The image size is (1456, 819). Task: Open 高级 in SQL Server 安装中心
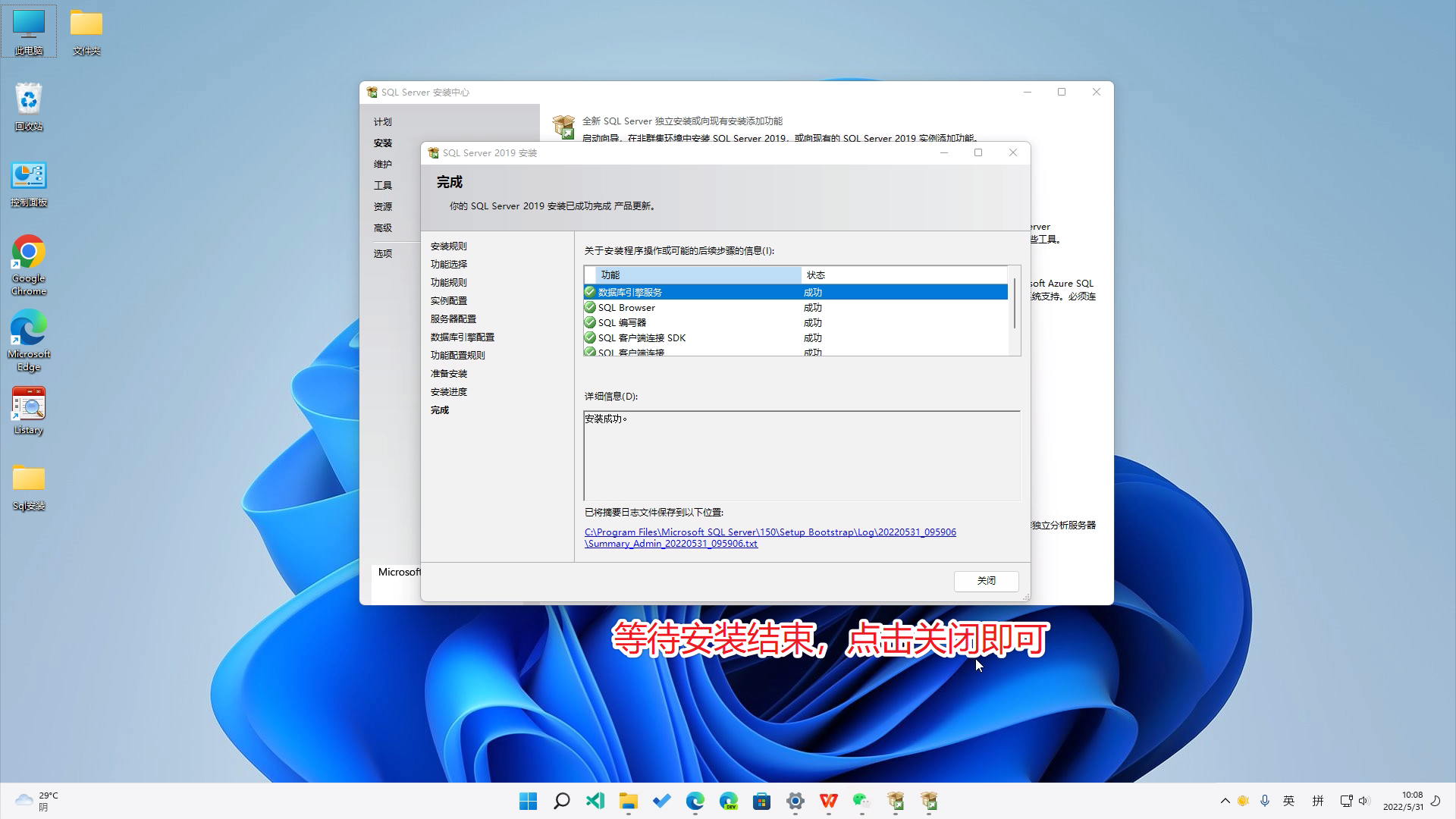click(x=383, y=228)
